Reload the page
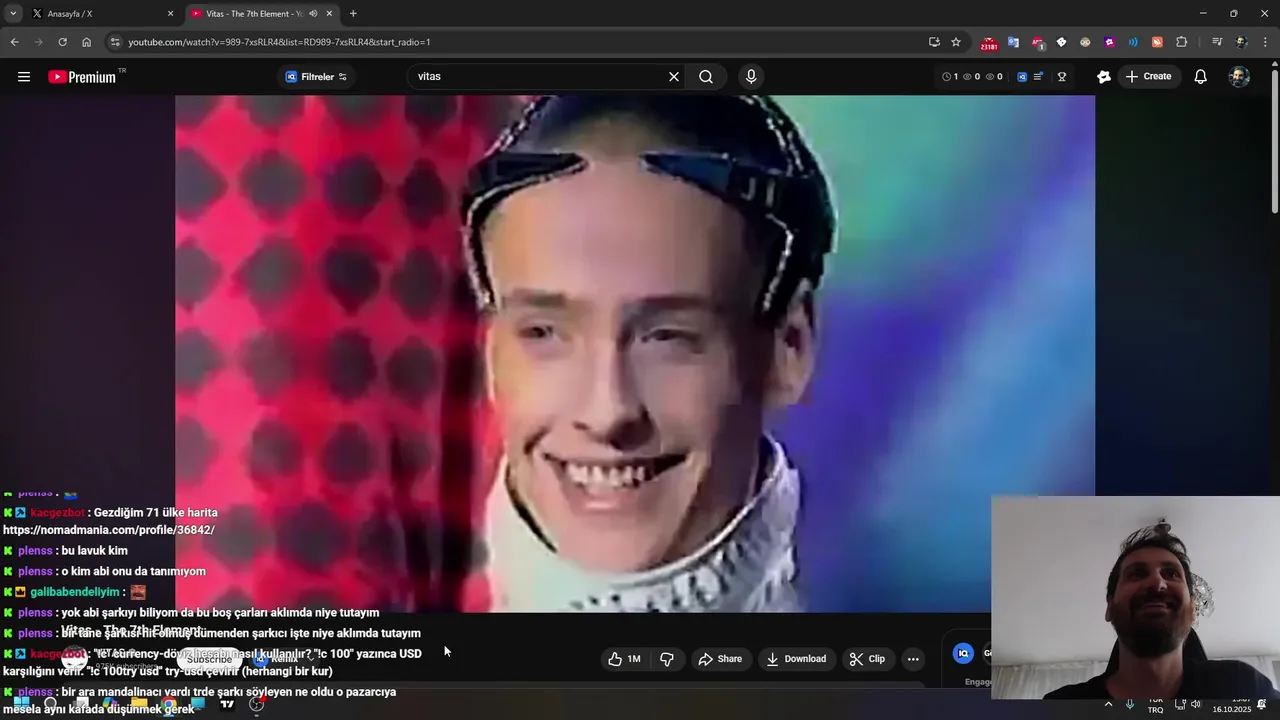Screen dimensions: 1280x720 point(62,42)
